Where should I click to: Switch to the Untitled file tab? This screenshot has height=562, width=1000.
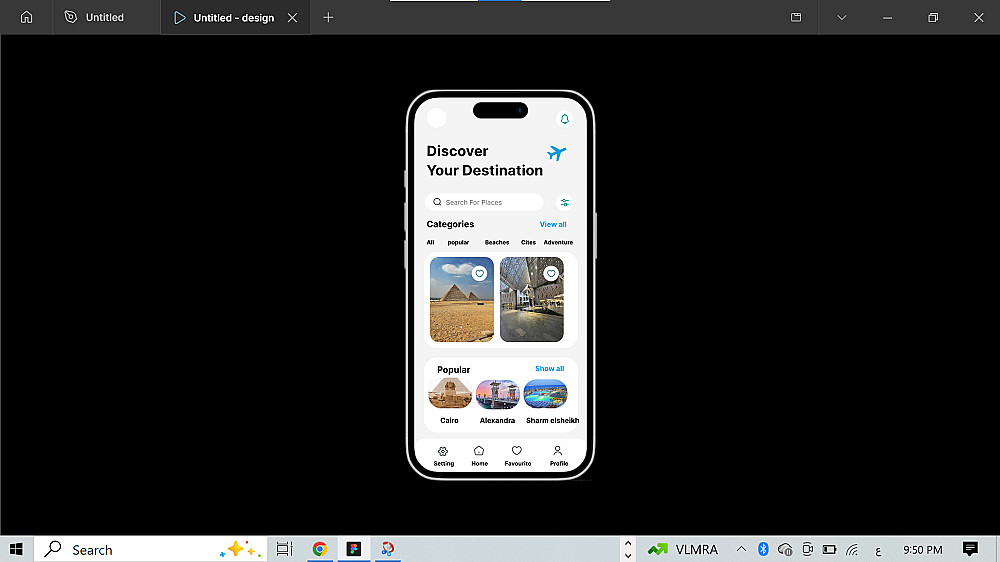tap(94, 17)
